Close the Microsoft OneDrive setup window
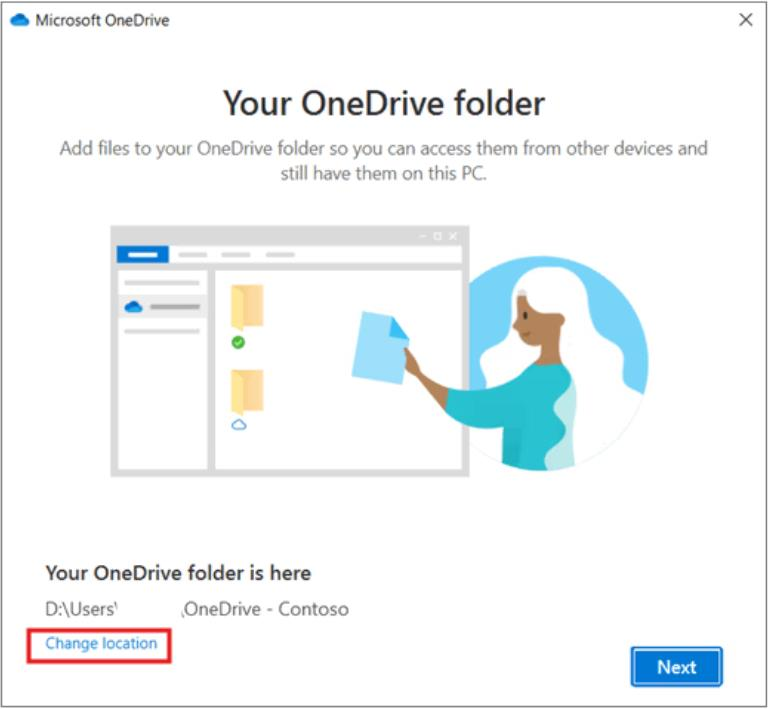Screen dimensions: 768x709 click(x=745, y=20)
